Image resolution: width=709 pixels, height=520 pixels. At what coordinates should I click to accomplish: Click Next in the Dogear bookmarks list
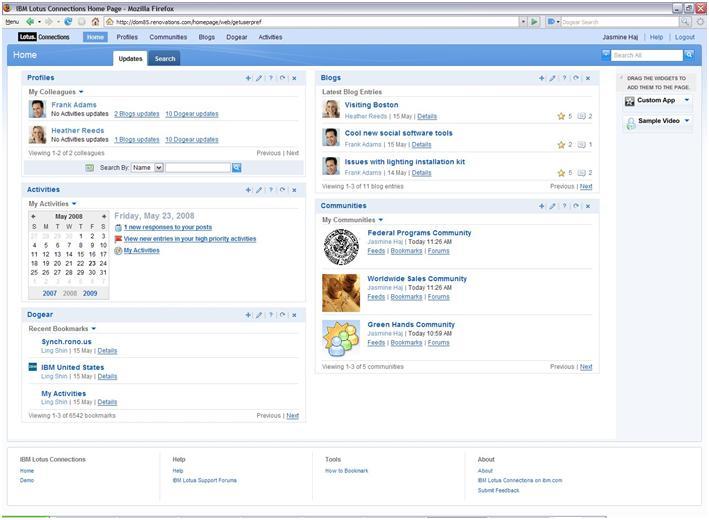click(293, 416)
